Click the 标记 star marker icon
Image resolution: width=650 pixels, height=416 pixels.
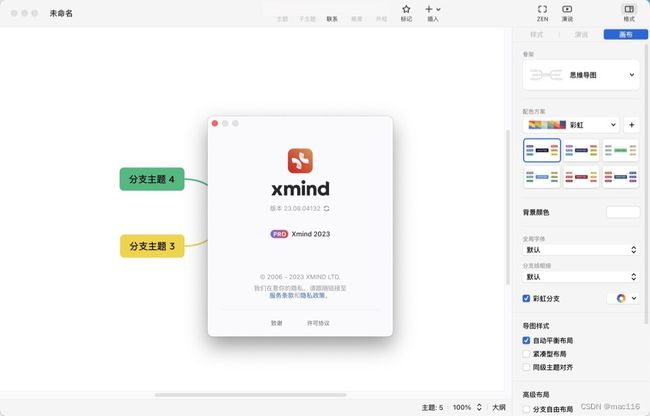[406, 9]
